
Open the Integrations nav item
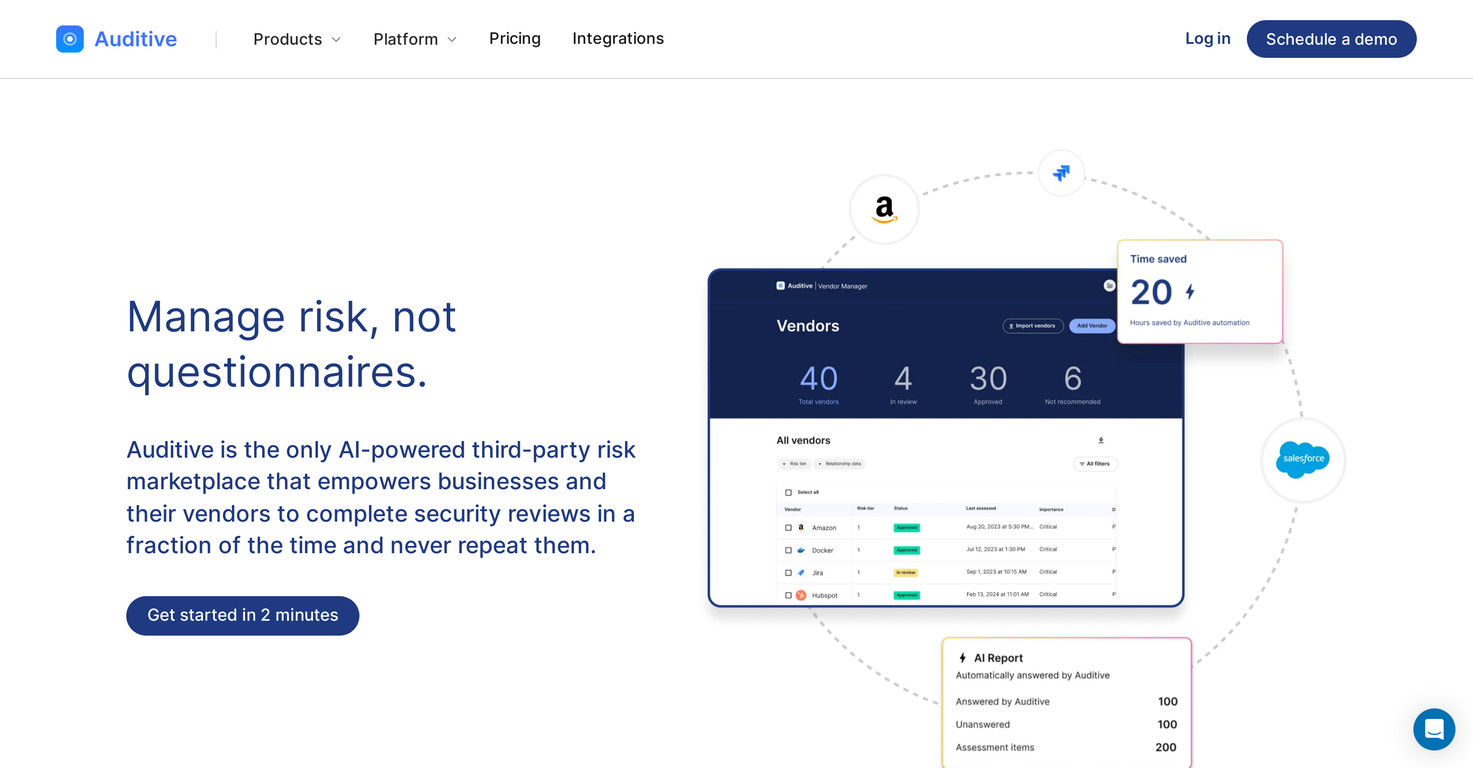click(618, 39)
